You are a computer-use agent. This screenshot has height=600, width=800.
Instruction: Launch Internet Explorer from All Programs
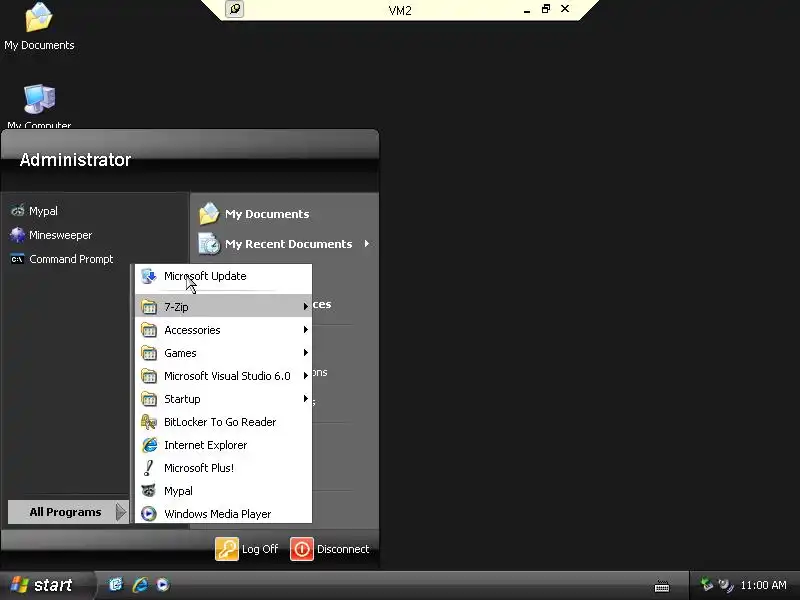[x=223, y=445]
